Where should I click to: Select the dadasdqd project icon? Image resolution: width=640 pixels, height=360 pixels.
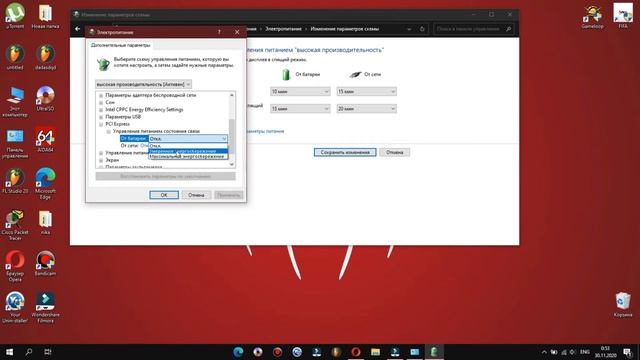click(x=45, y=57)
